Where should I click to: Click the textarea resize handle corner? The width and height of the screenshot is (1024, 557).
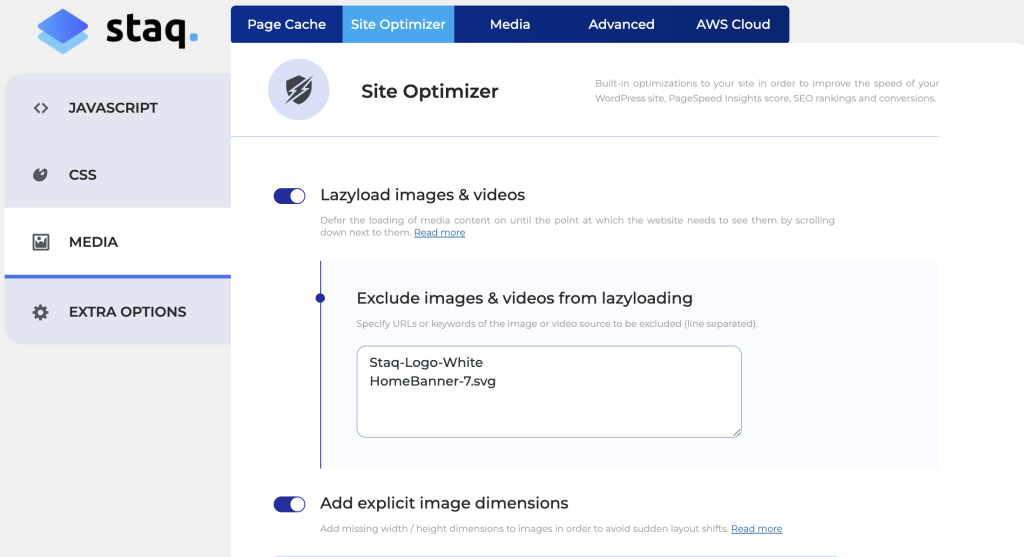736,432
